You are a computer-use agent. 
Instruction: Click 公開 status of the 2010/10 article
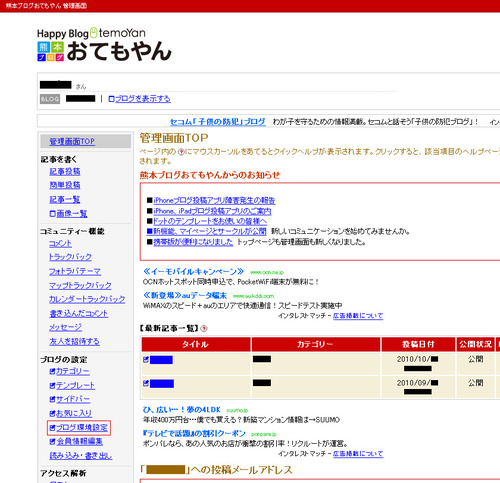coord(476,359)
